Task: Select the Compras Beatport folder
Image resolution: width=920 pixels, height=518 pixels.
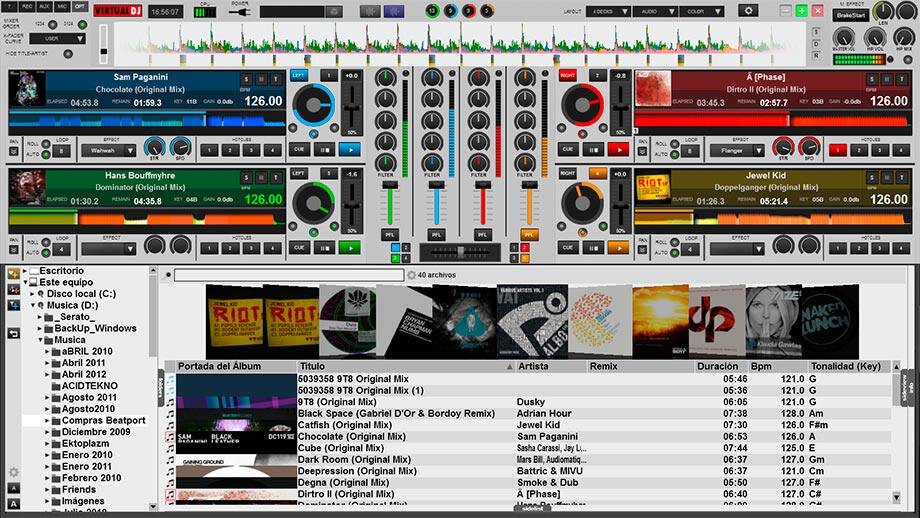Action: click(103, 421)
